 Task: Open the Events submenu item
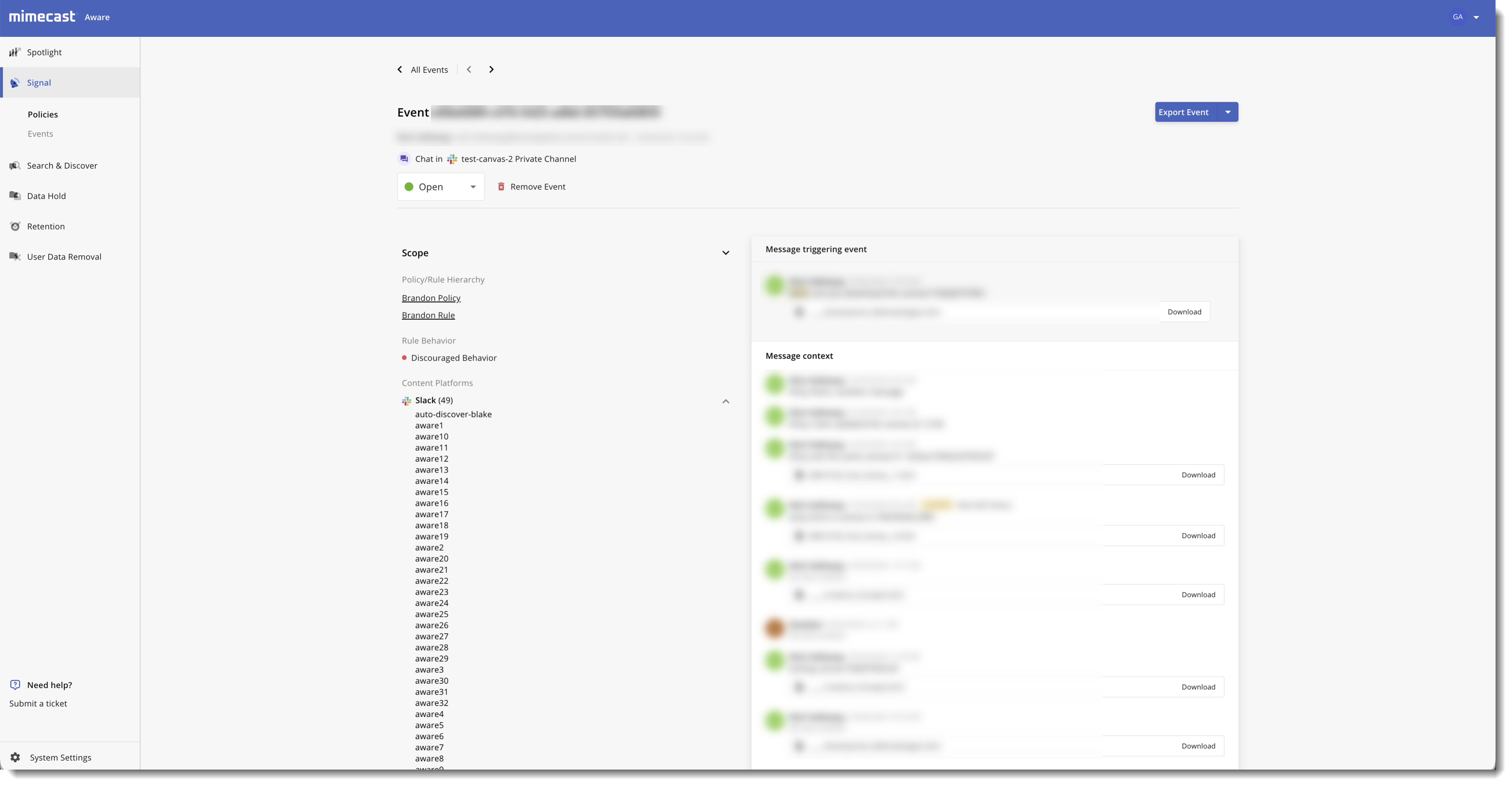click(40, 134)
